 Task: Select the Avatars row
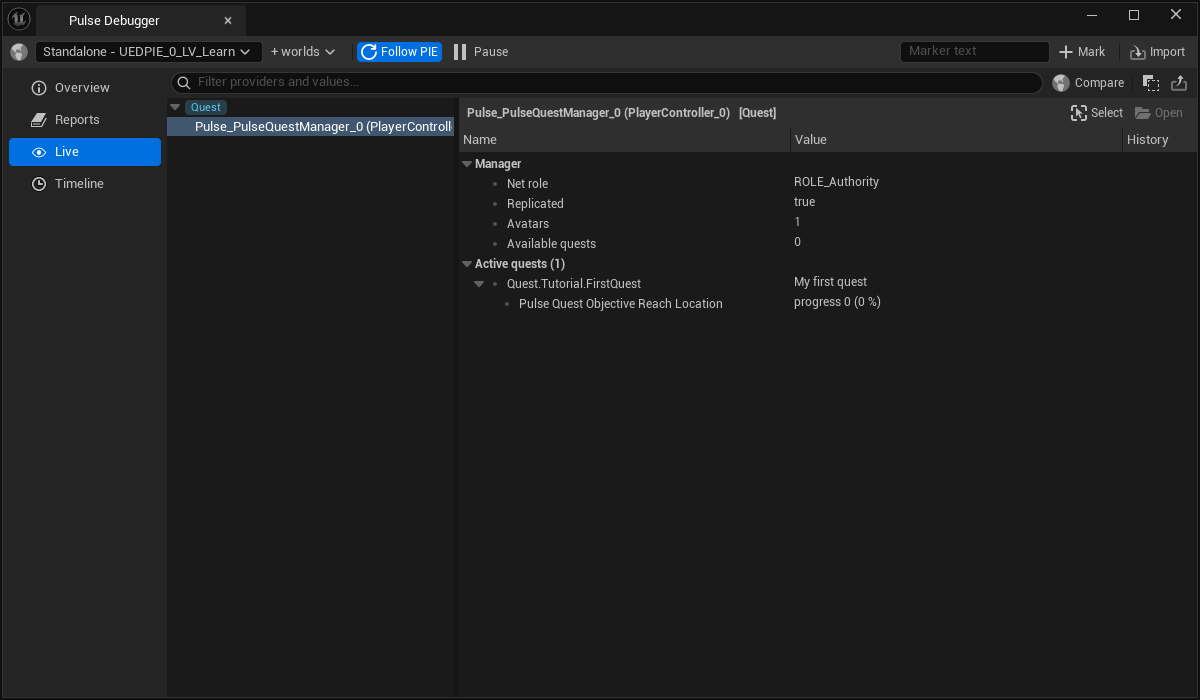tap(827, 224)
